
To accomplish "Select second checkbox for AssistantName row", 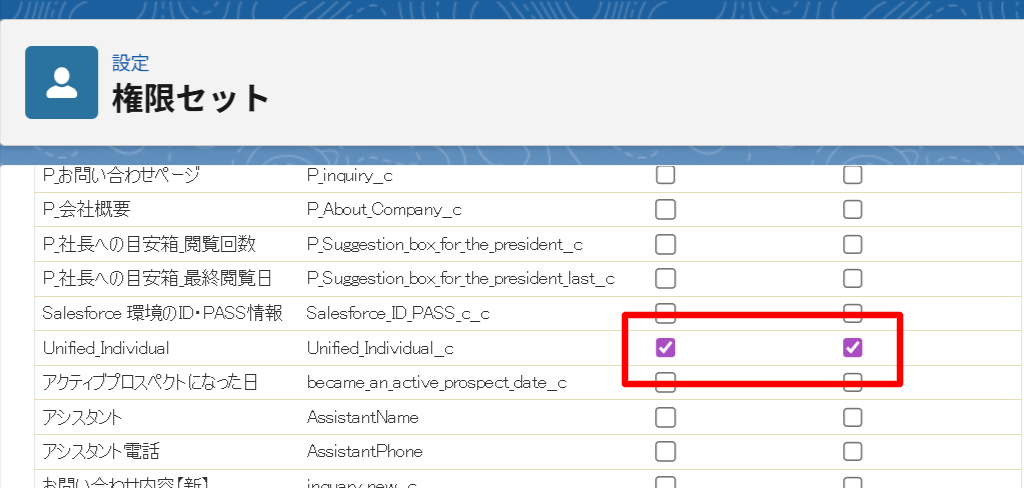I will point(852,417).
